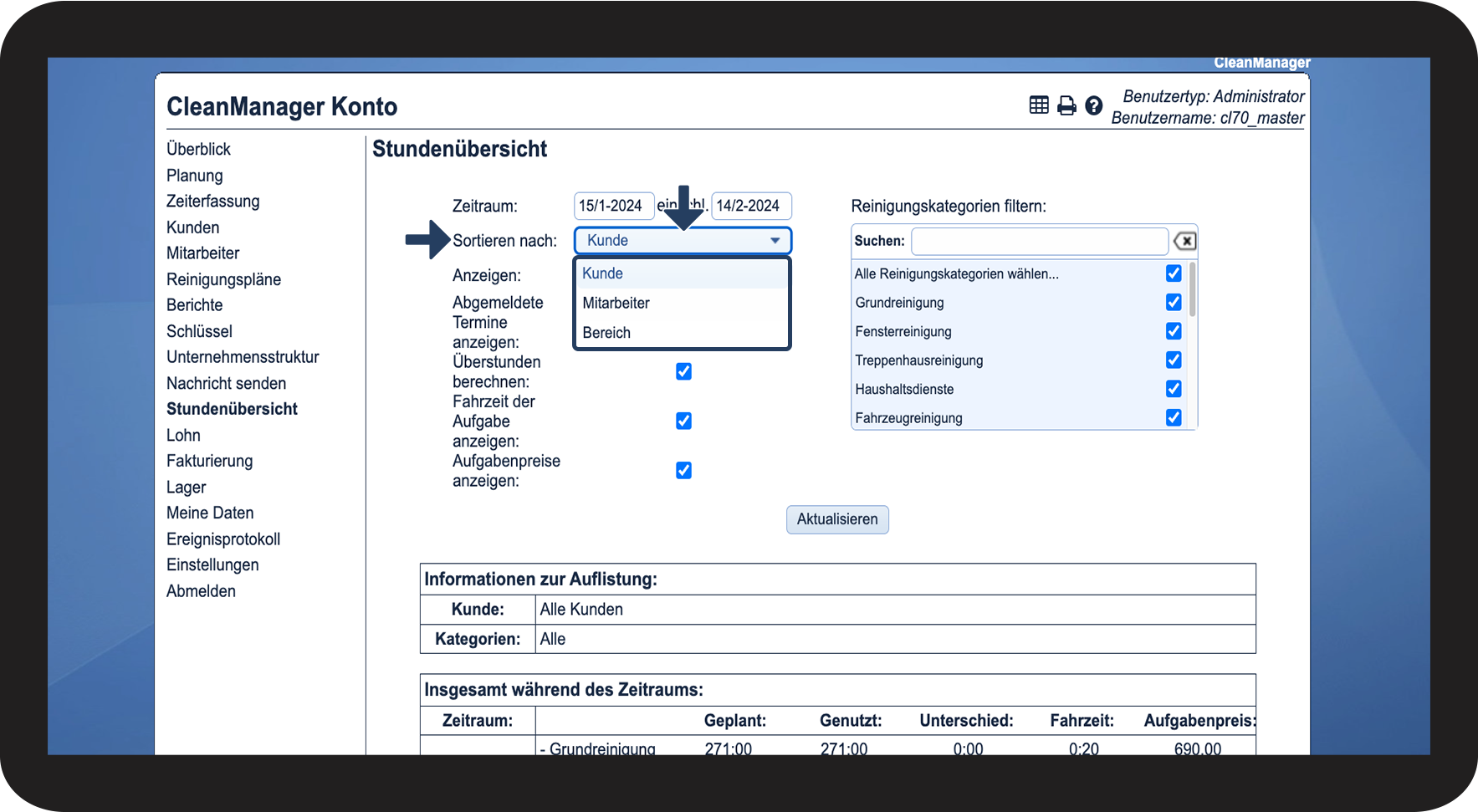The height and width of the screenshot is (812, 1478).
Task: Click the category list scrollbar
Action: coord(1192,291)
